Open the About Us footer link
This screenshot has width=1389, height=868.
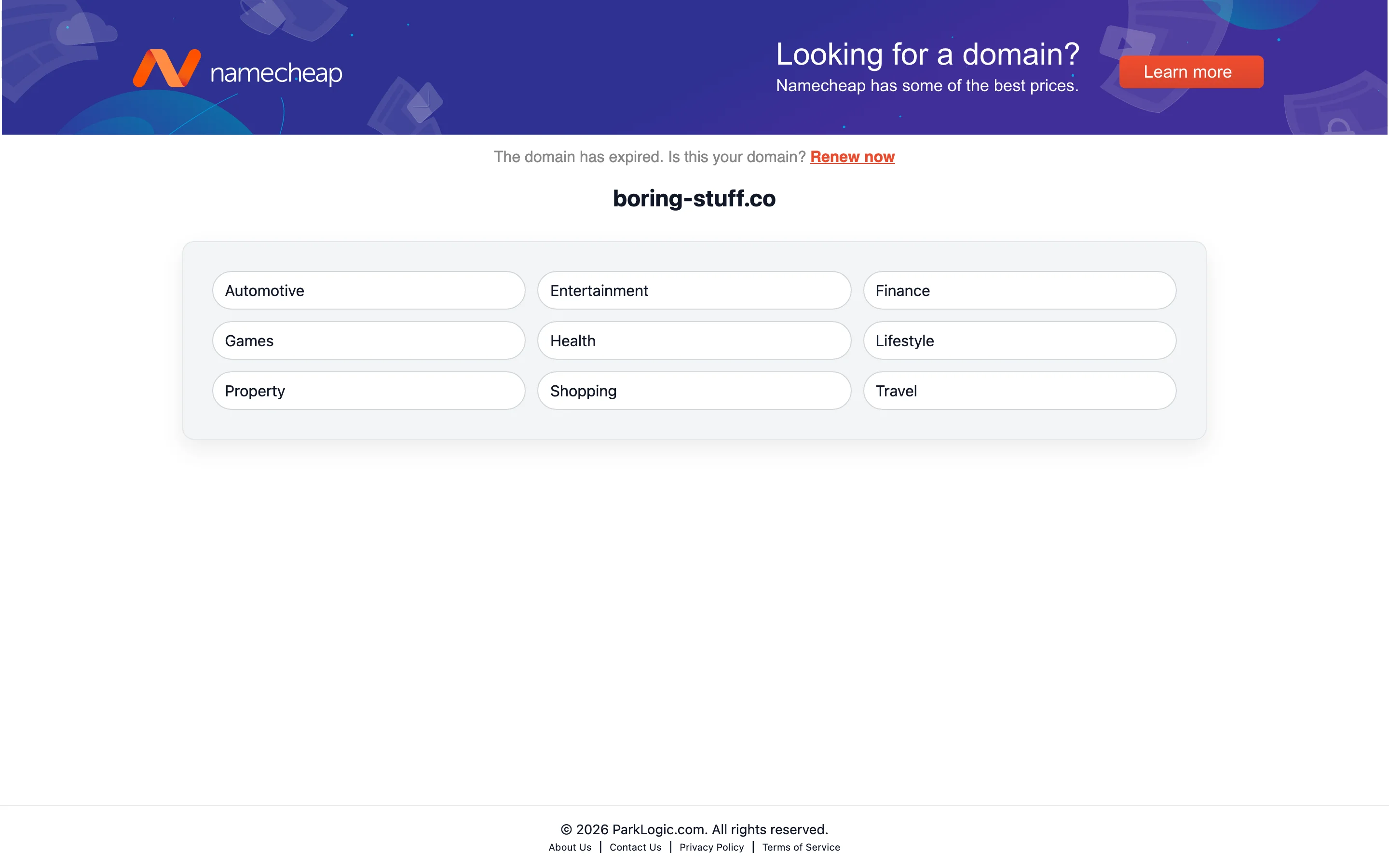coord(570,847)
